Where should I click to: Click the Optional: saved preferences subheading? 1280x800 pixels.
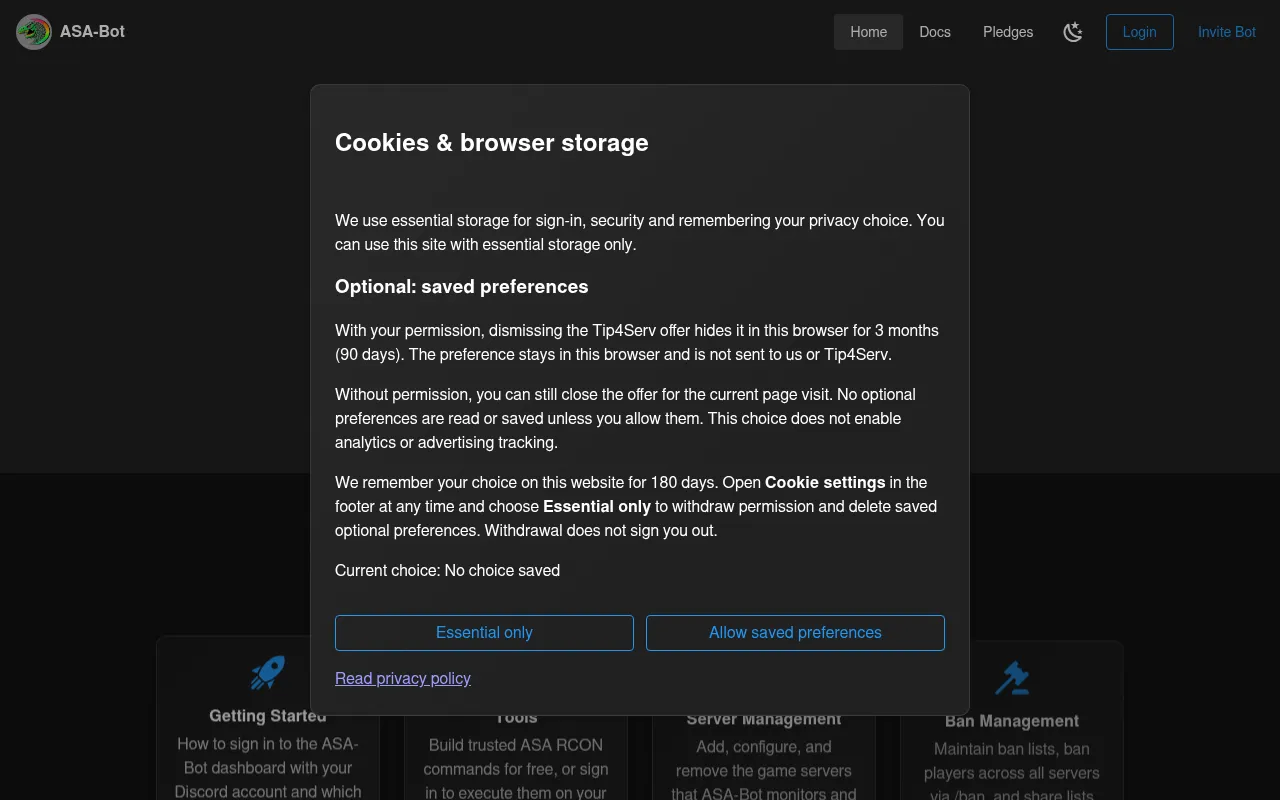tap(462, 287)
